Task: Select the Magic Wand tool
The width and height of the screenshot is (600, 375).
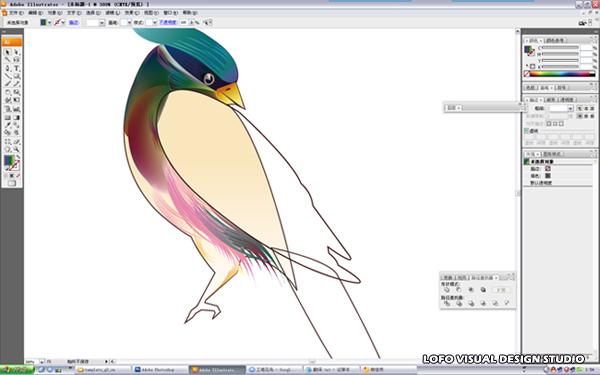Action: [x=7, y=60]
